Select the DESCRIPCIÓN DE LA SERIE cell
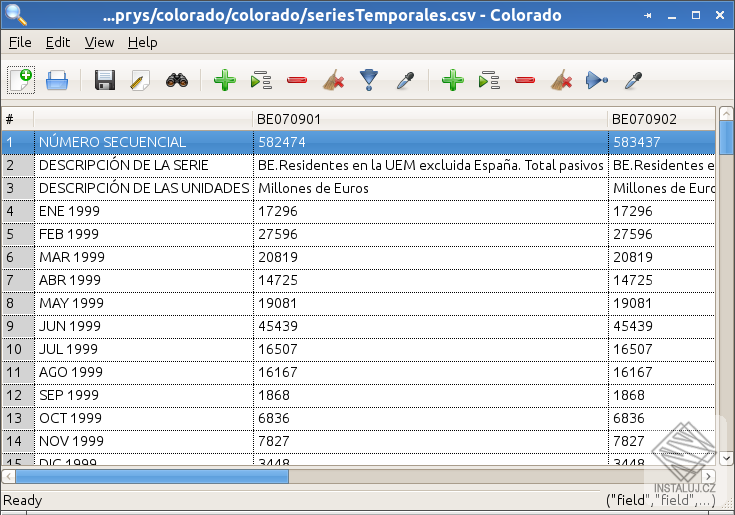The height and width of the screenshot is (515, 735). [x=144, y=165]
